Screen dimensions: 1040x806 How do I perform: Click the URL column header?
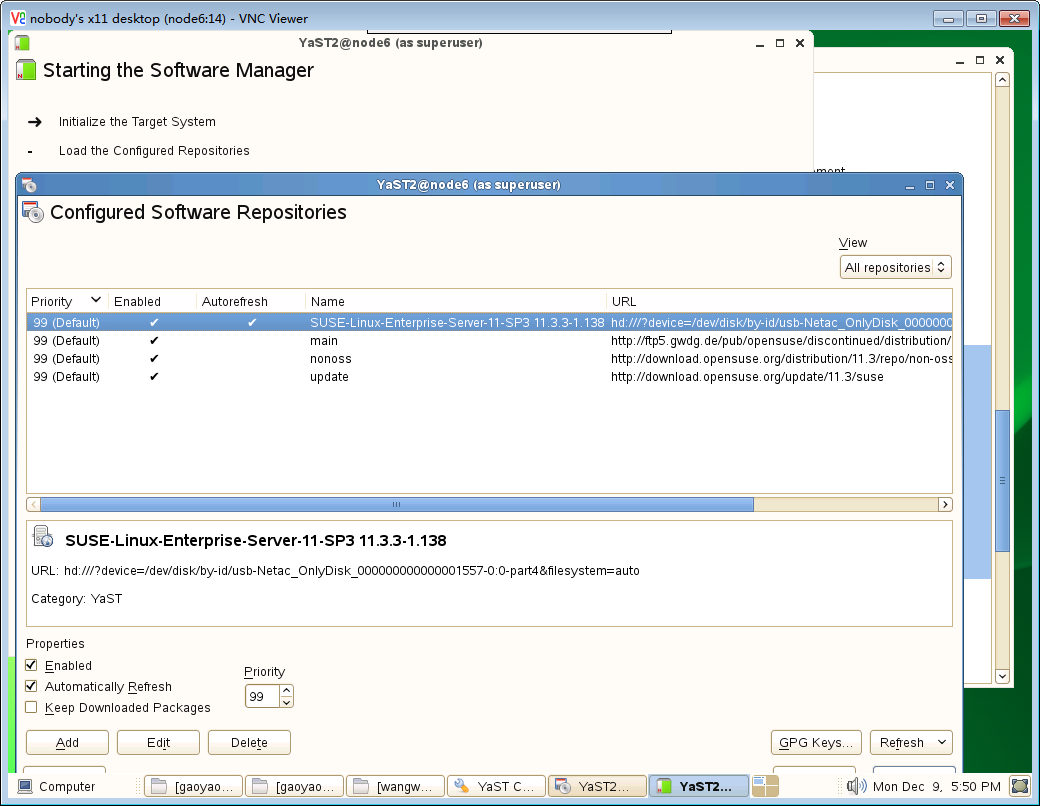coord(779,301)
